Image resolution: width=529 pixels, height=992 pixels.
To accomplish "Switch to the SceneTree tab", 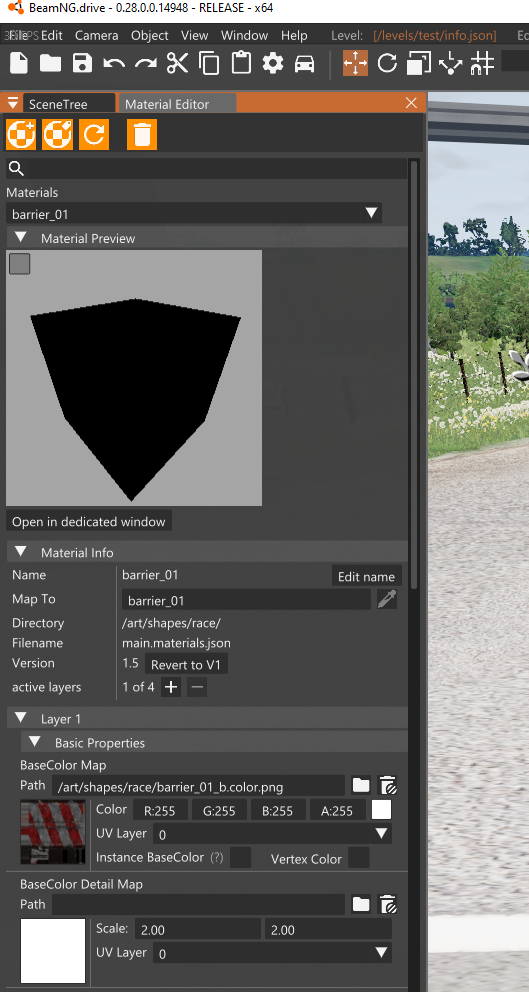I will (x=68, y=104).
